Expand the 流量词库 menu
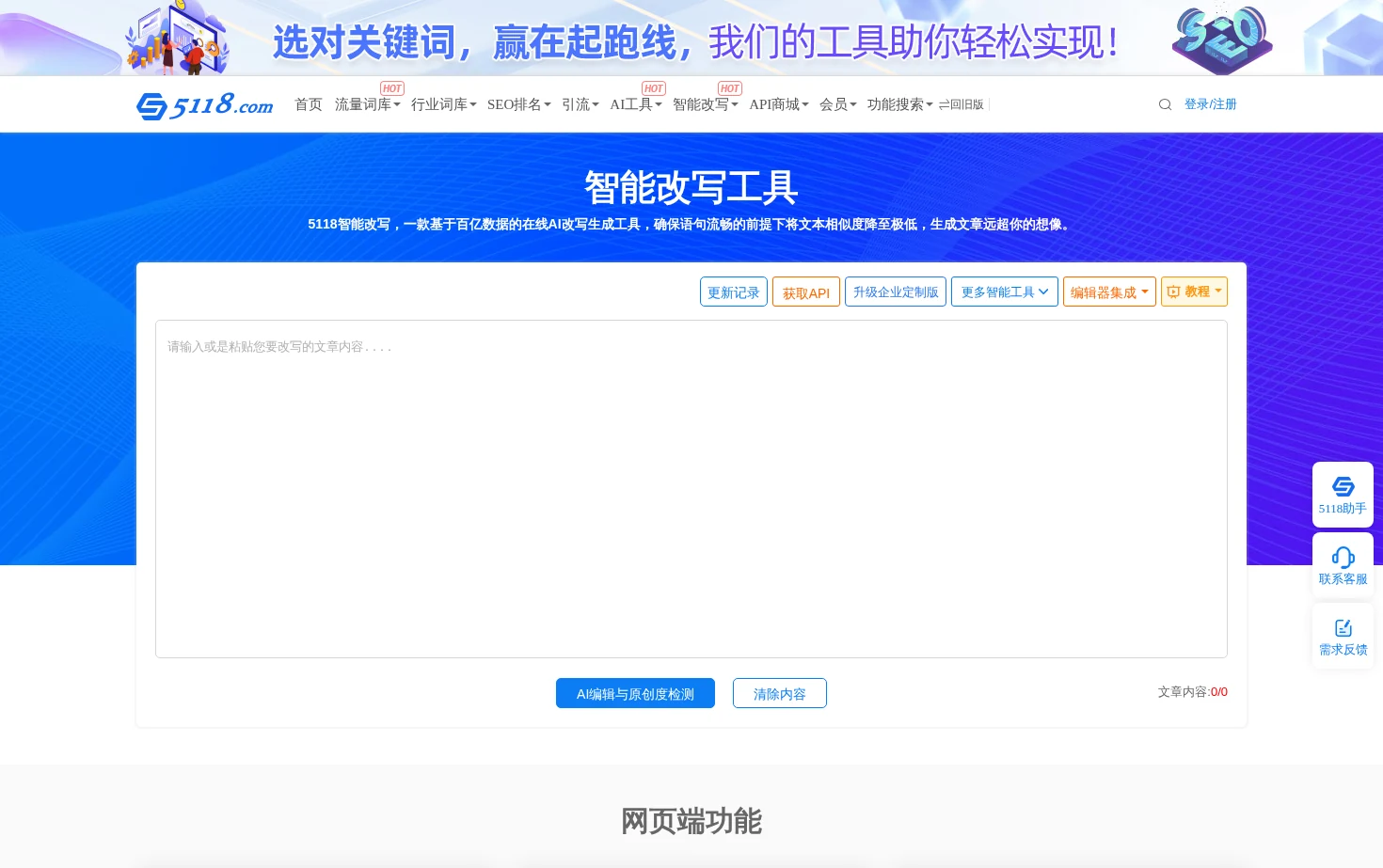Viewport: 1383px width, 868px height. (x=368, y=104)
